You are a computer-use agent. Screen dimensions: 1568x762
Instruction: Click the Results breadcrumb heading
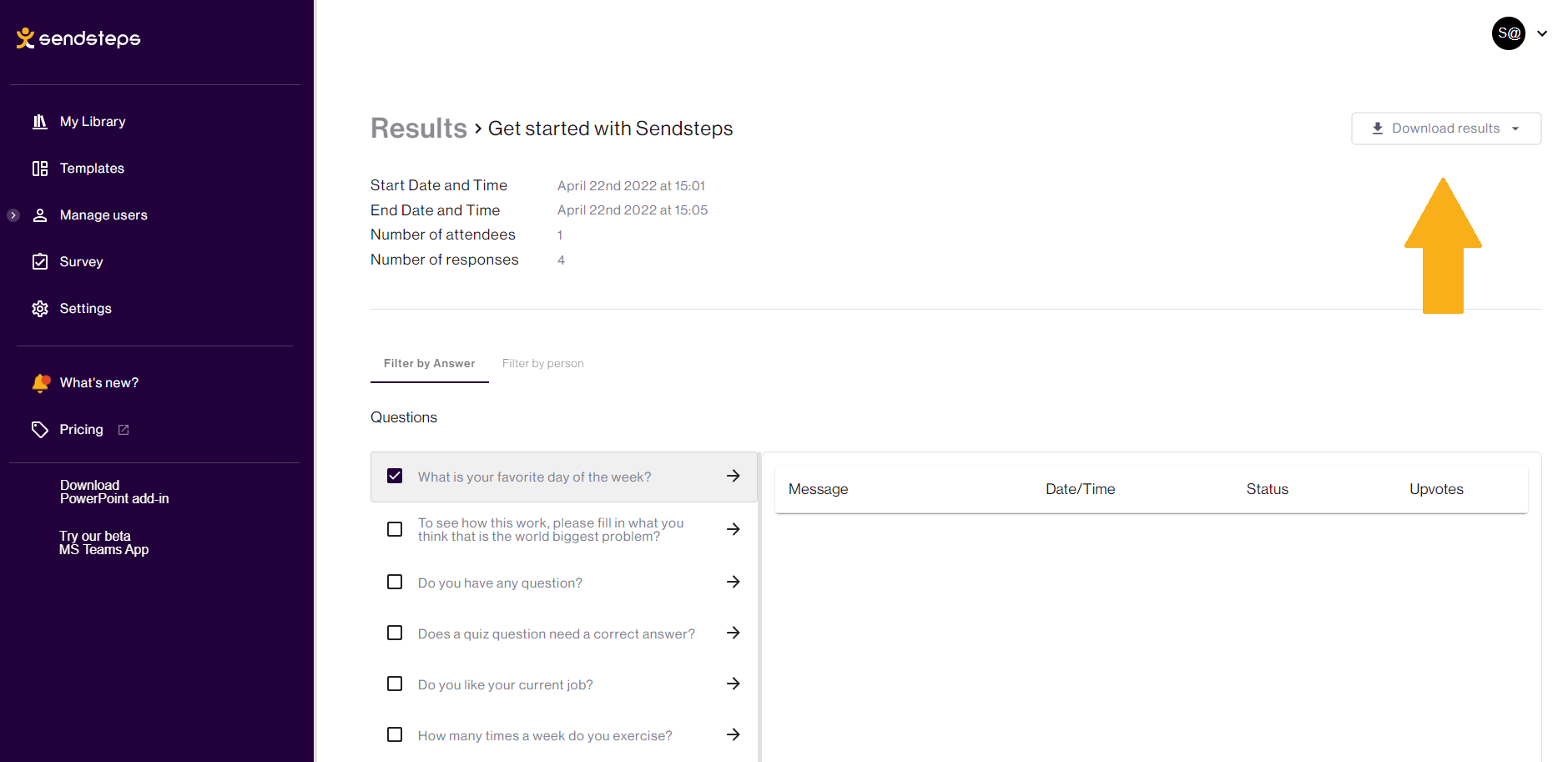419,129
